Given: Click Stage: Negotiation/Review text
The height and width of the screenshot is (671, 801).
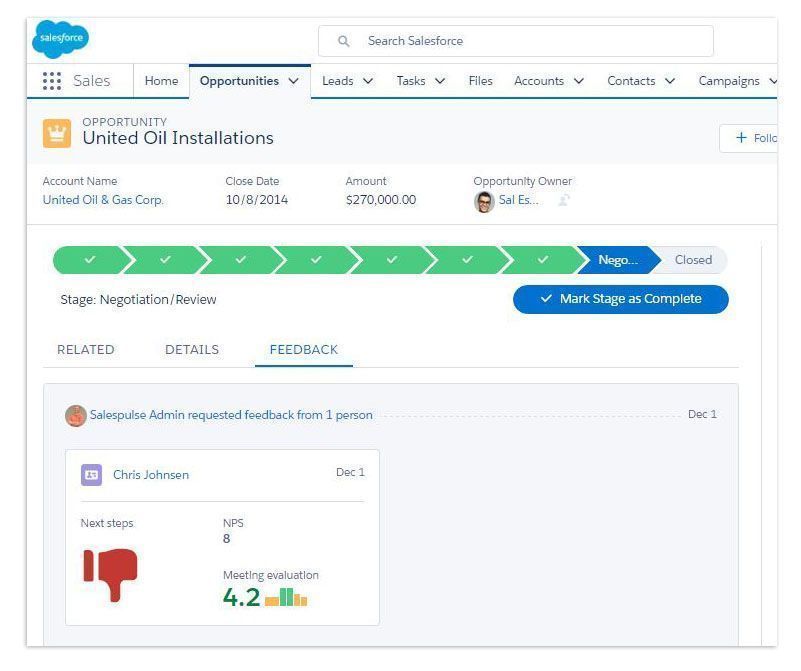Looking at the screenshot, I should 138,300.
